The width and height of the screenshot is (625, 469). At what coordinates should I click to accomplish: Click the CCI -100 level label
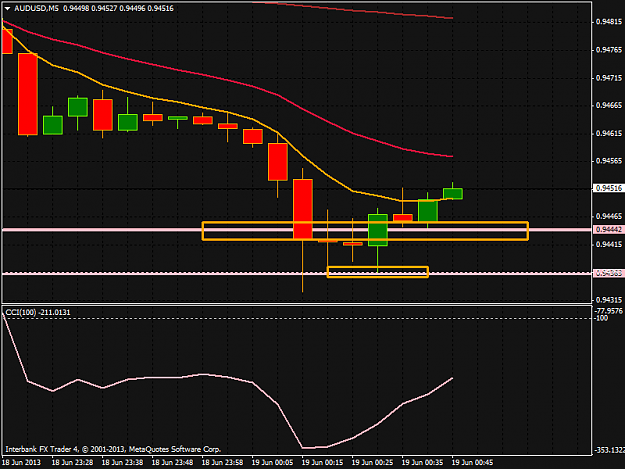(x=601, y=318)
